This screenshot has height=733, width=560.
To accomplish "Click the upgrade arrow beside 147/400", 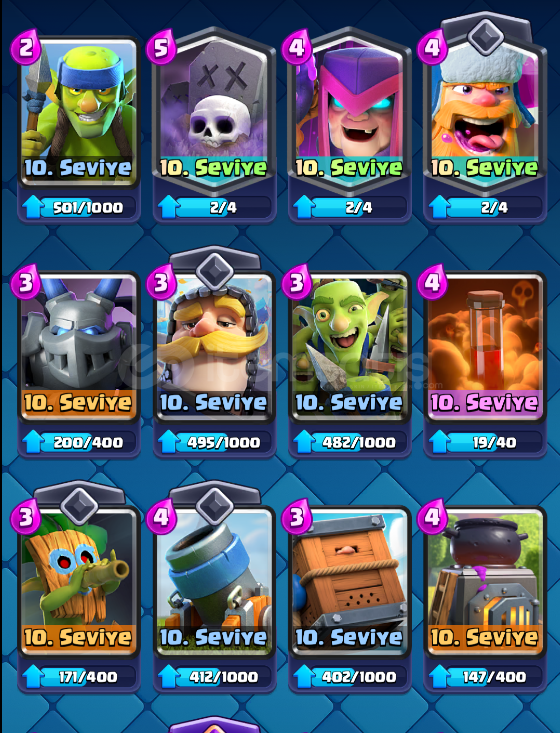I will 439,676.
